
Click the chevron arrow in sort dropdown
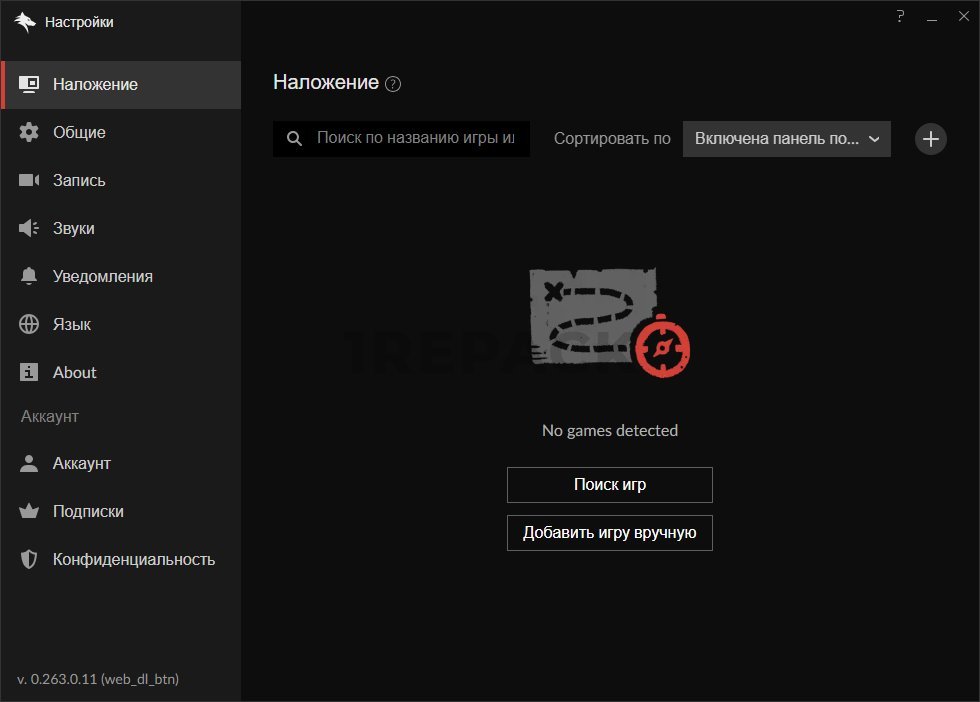[x=874, y=139]
